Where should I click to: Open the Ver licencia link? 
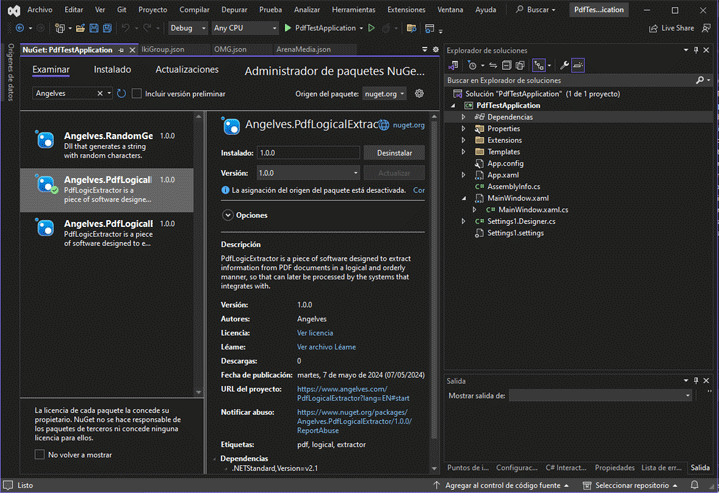315,333
